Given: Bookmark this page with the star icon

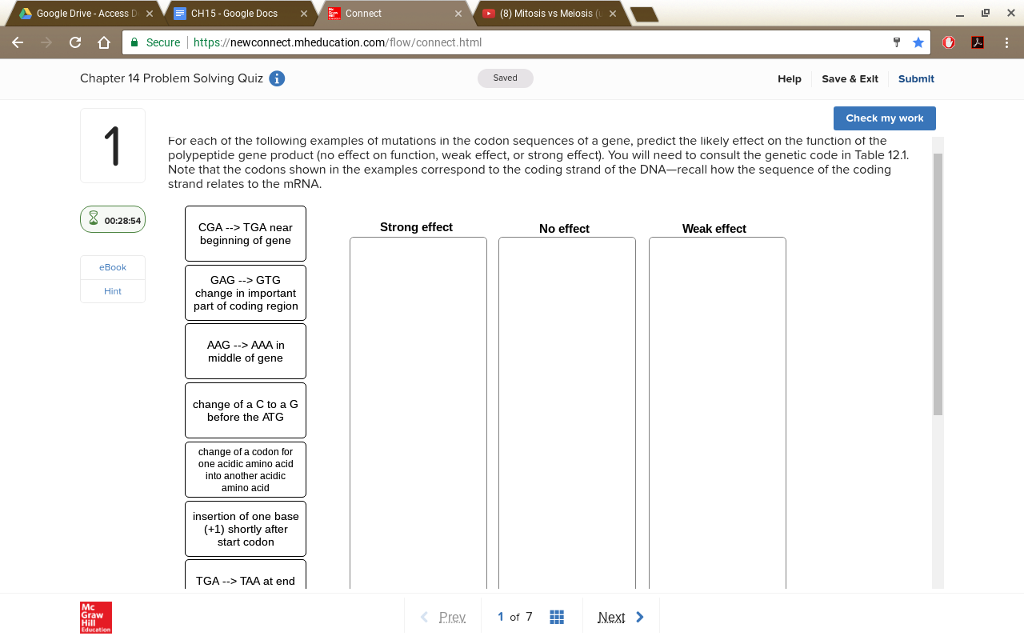Looking at the screenshot, I should point(918,42).
